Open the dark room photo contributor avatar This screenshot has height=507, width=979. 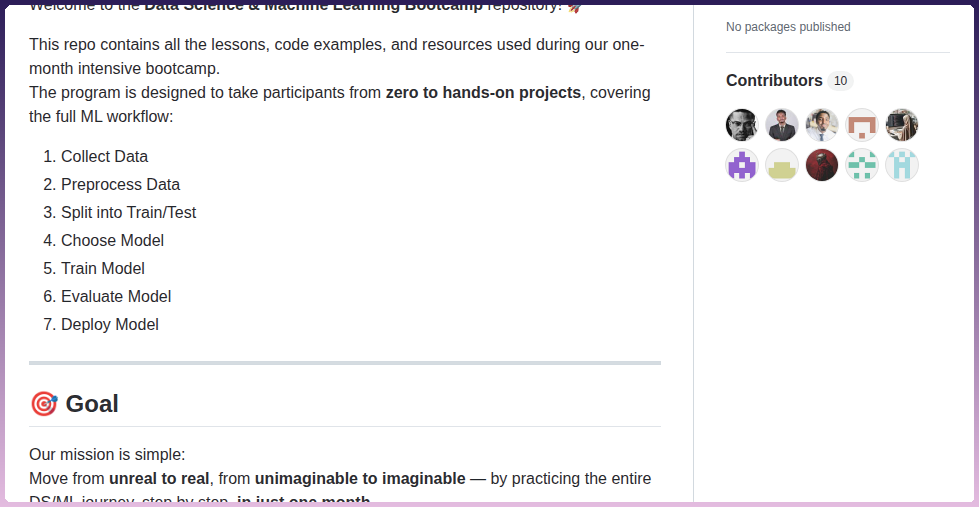pyautogui.click(x=902, y=125)
